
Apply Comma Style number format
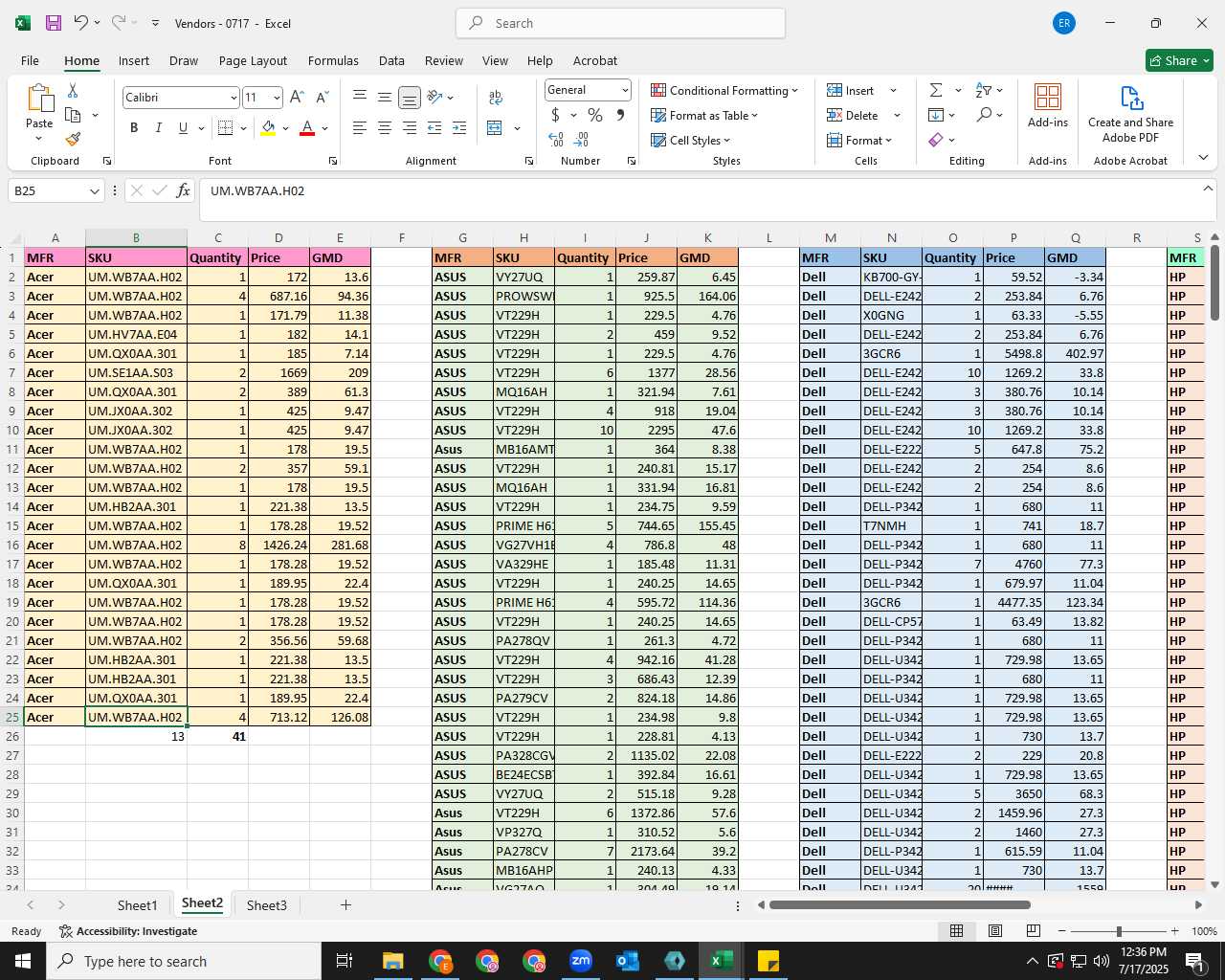click(620, 115)
